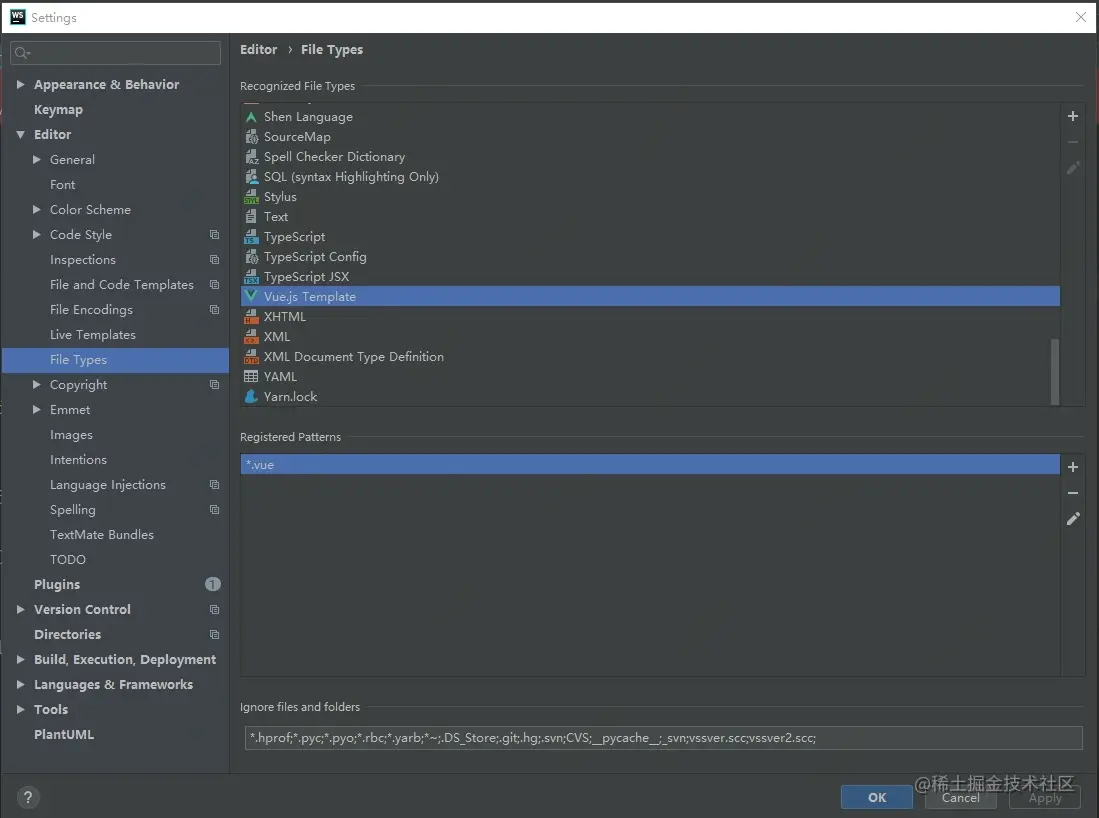Open the Font settings page
The width and height of the screenshot is (1099, 818).
click(x=62, y=184)
